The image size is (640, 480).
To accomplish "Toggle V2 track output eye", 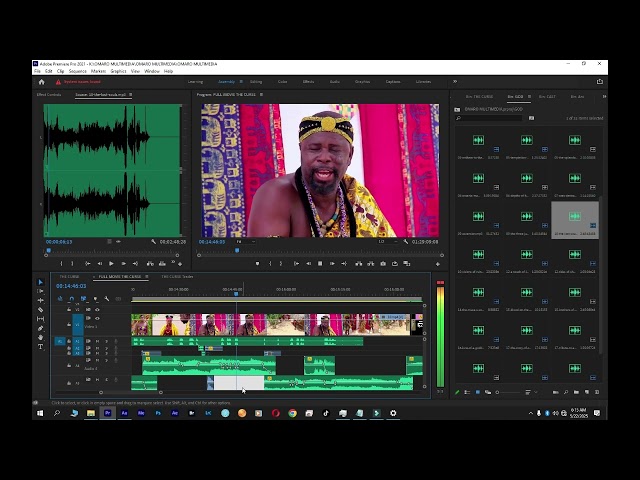I will tap(97, 310).
